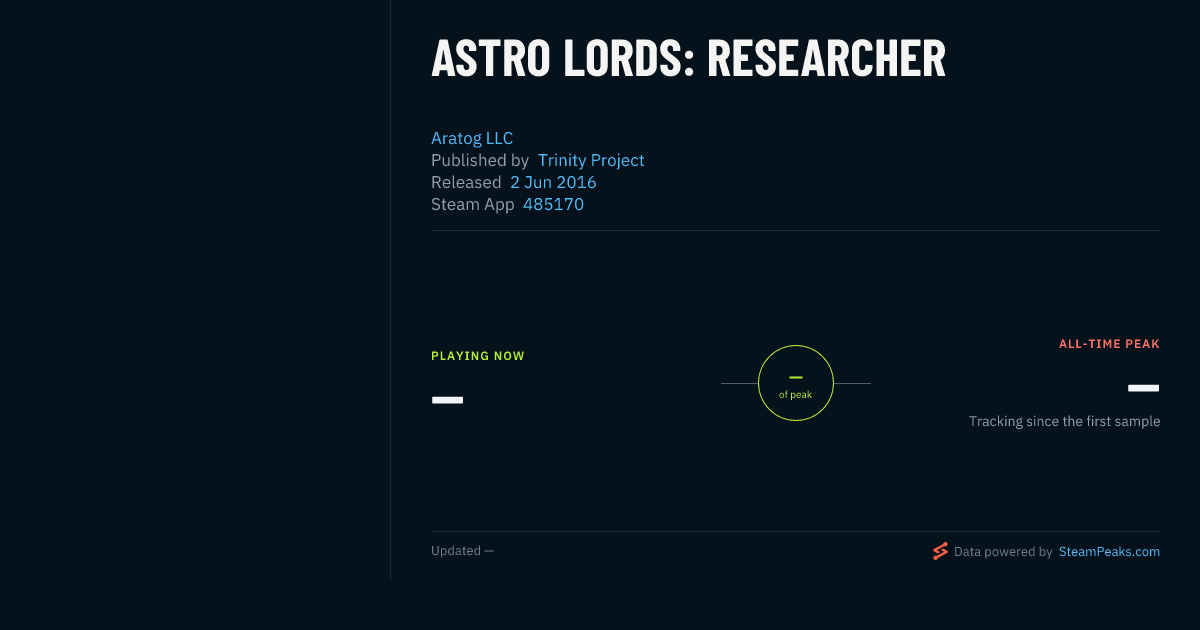Viewport: 1200px width, 630px height.
Task: Click the Astro Lords: Researcher title
Action: pyautogui.click(x=688, y=59)
